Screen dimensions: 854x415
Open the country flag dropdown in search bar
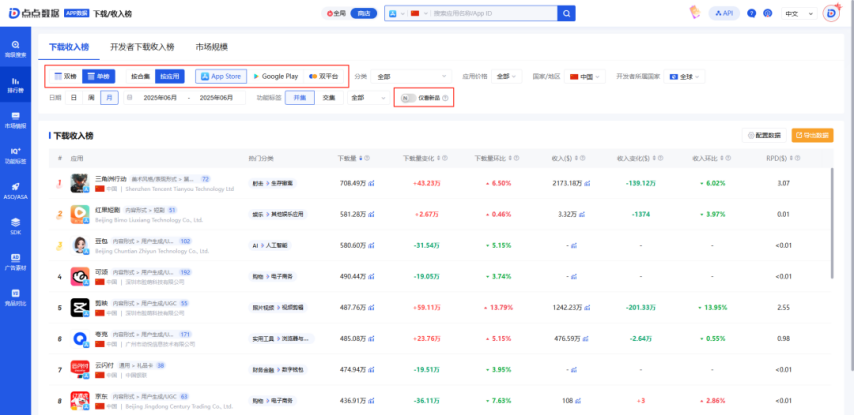coord(419,13)
